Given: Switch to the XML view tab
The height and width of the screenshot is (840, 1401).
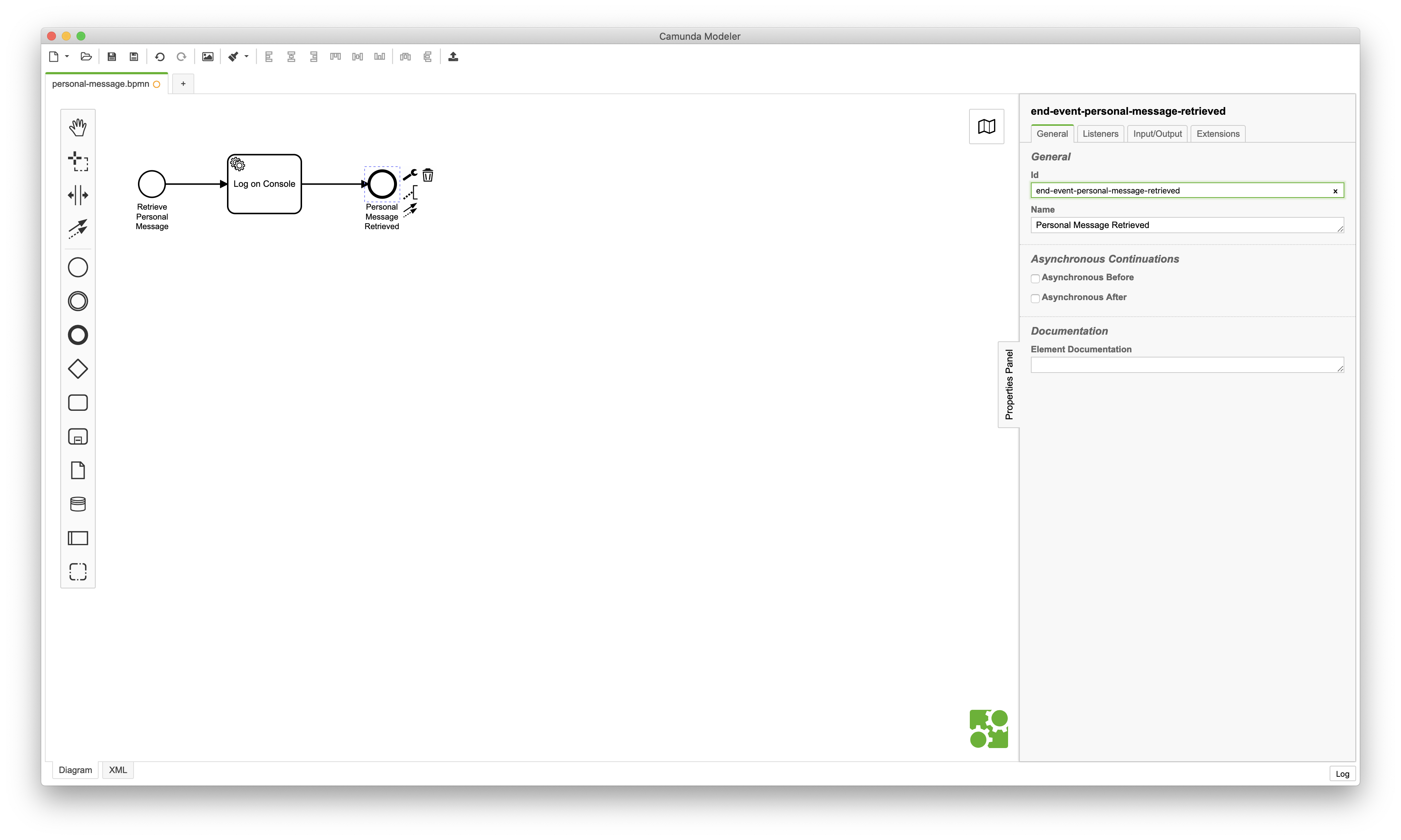Looking at the screenshot, I should point(118,770).
